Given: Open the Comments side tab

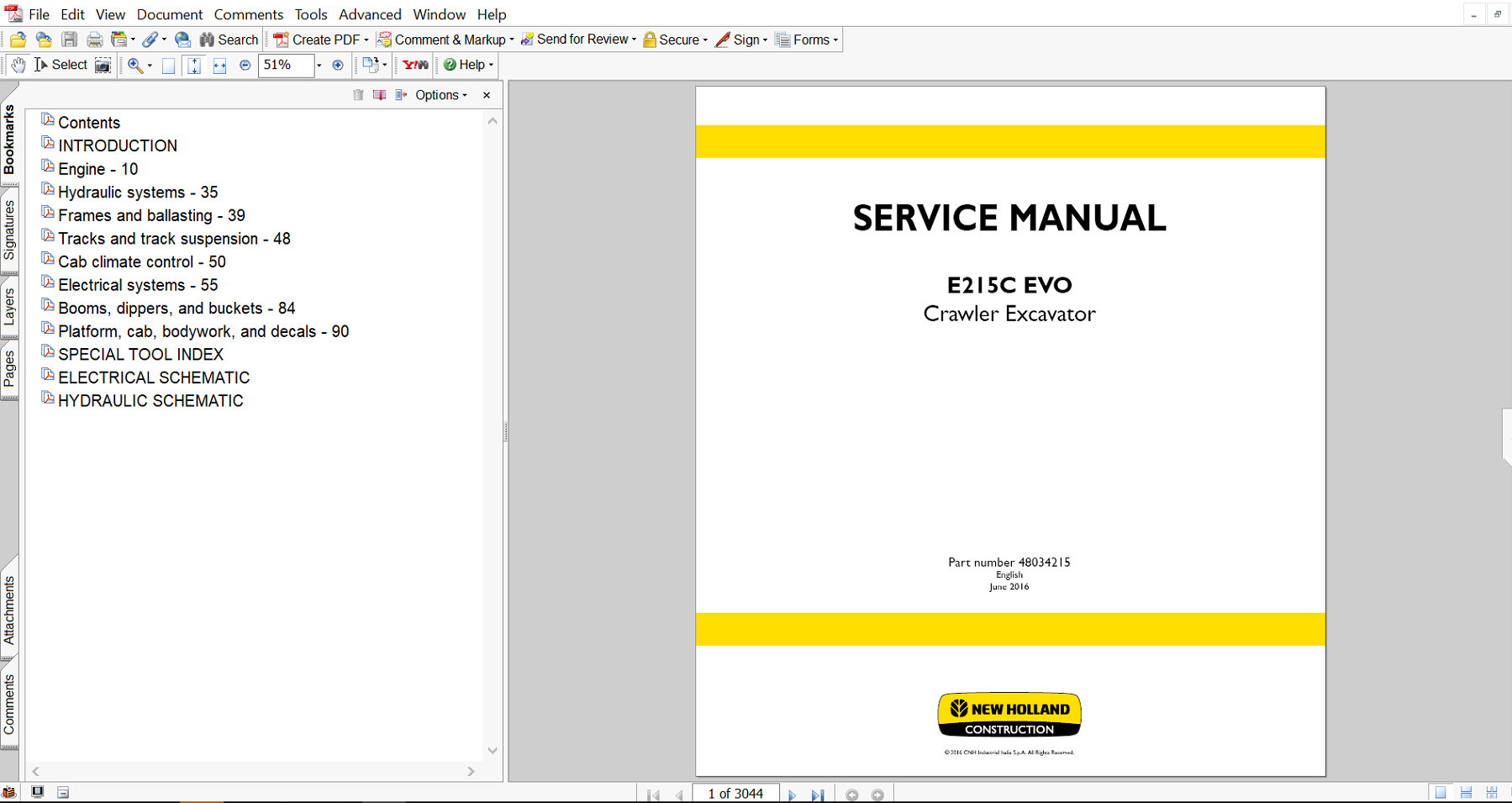Looking at the screenshot, I should [9, 705].
